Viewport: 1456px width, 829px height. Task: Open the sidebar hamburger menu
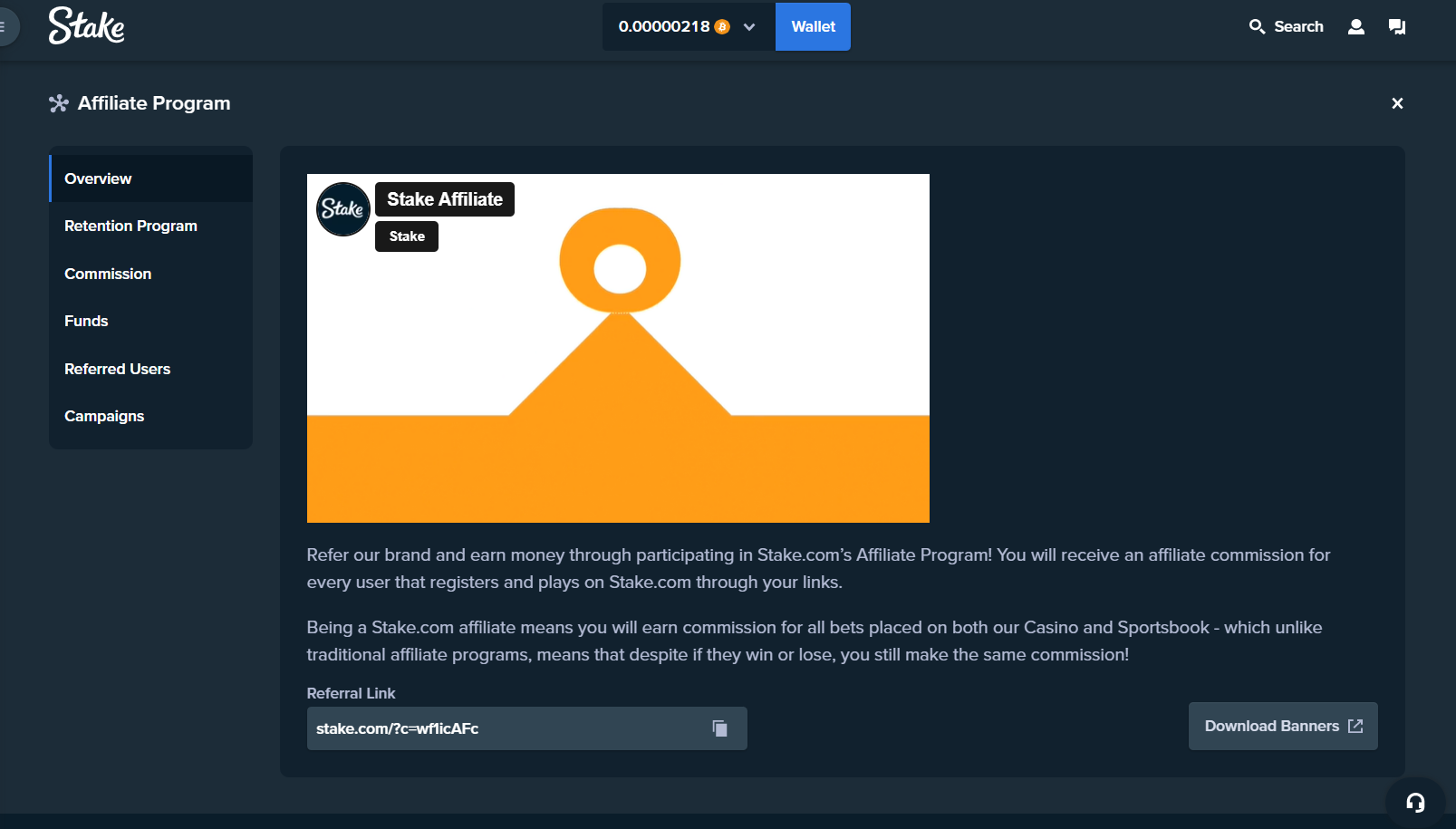point(5,26)
